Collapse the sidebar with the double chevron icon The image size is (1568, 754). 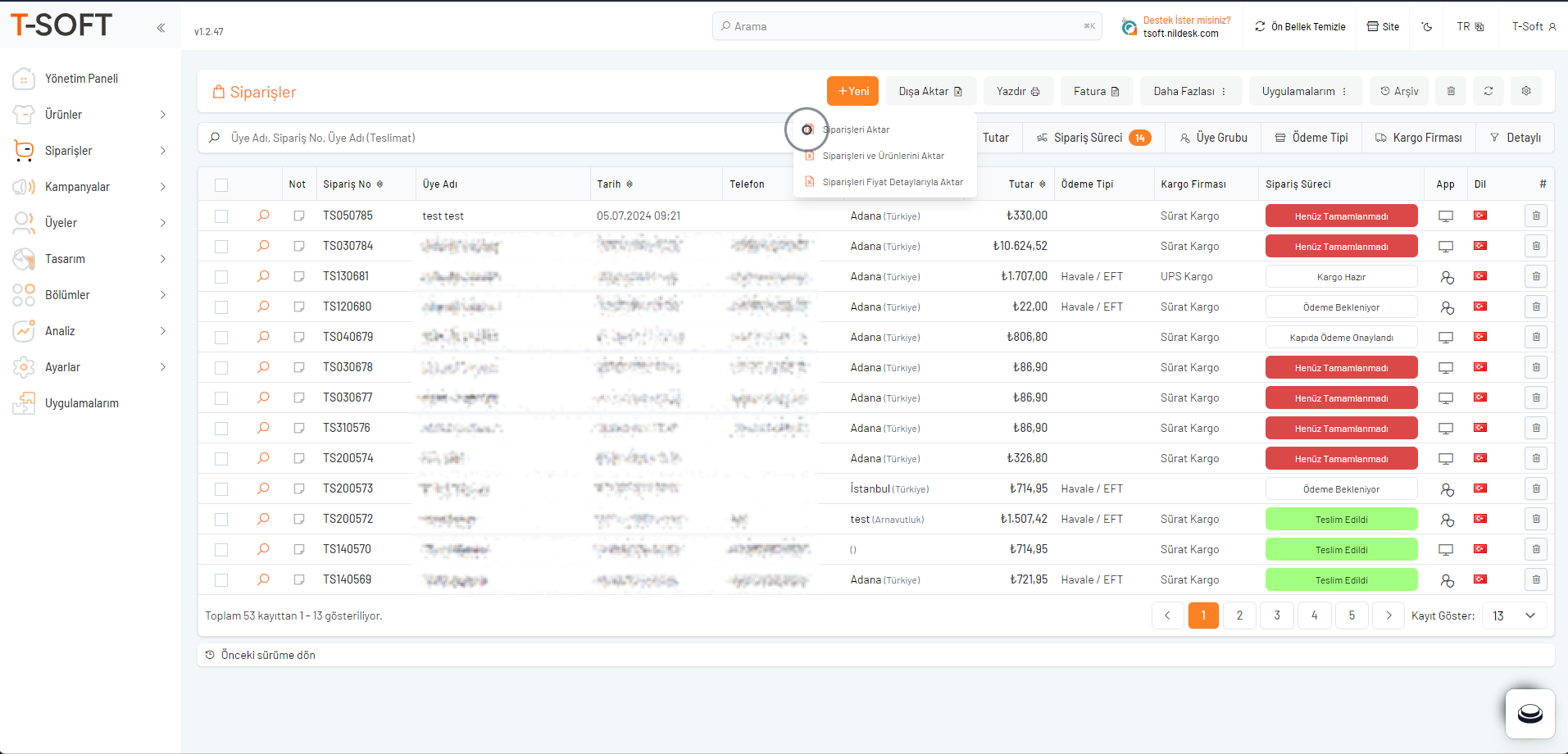[x=161, y=28]
